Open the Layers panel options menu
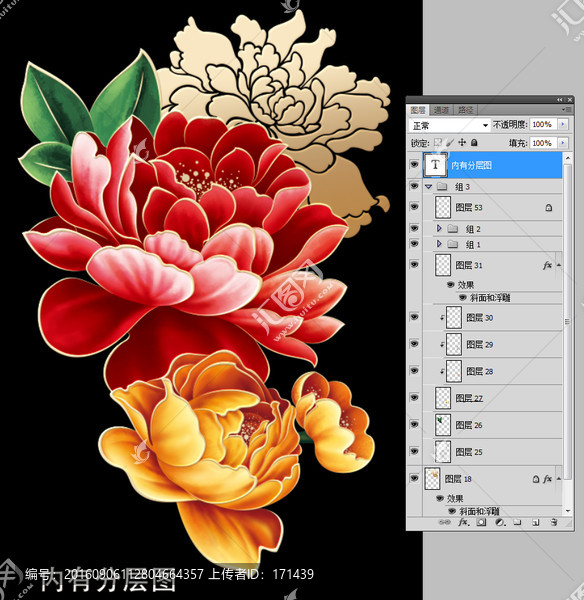The height and width of the screenshot is (600, 584). coord(568,110)
